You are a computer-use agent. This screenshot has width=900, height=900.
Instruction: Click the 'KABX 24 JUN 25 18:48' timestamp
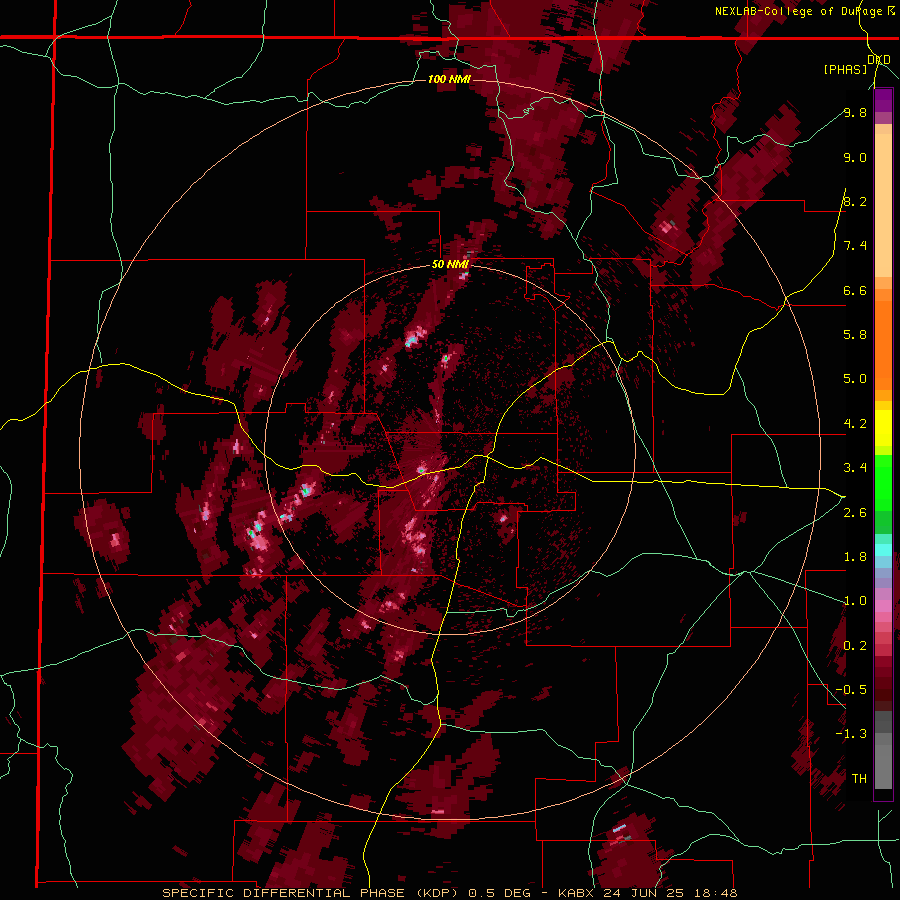[647, 893]
